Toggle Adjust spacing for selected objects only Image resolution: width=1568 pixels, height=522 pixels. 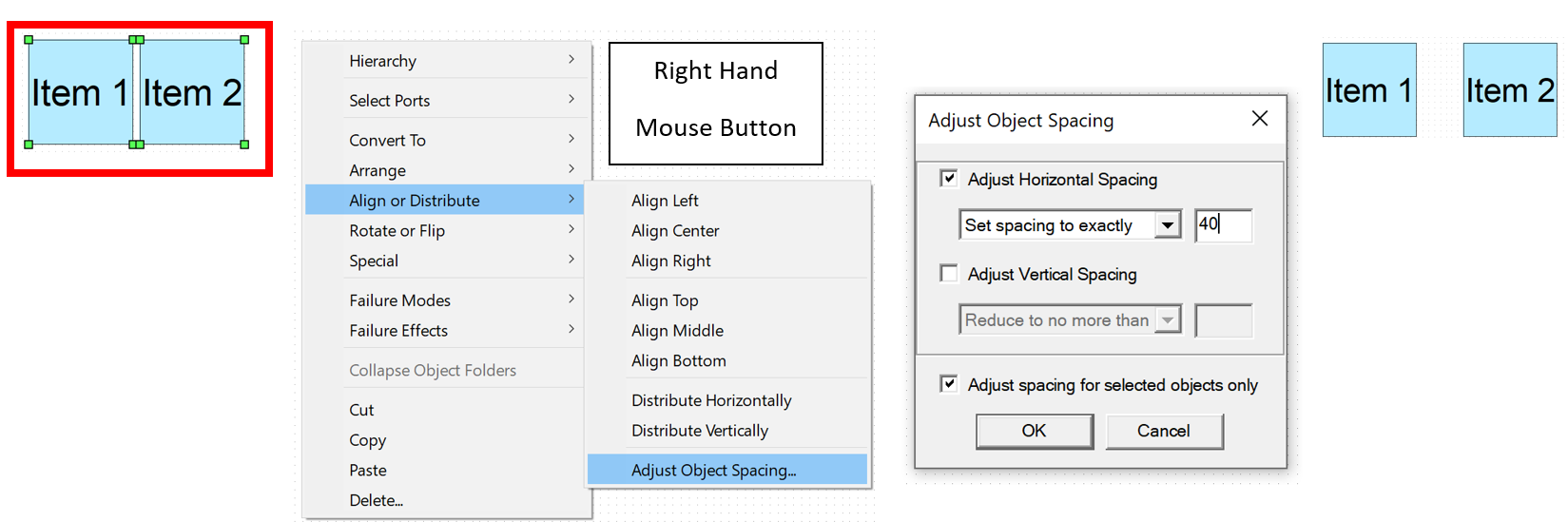click(949, 384)
